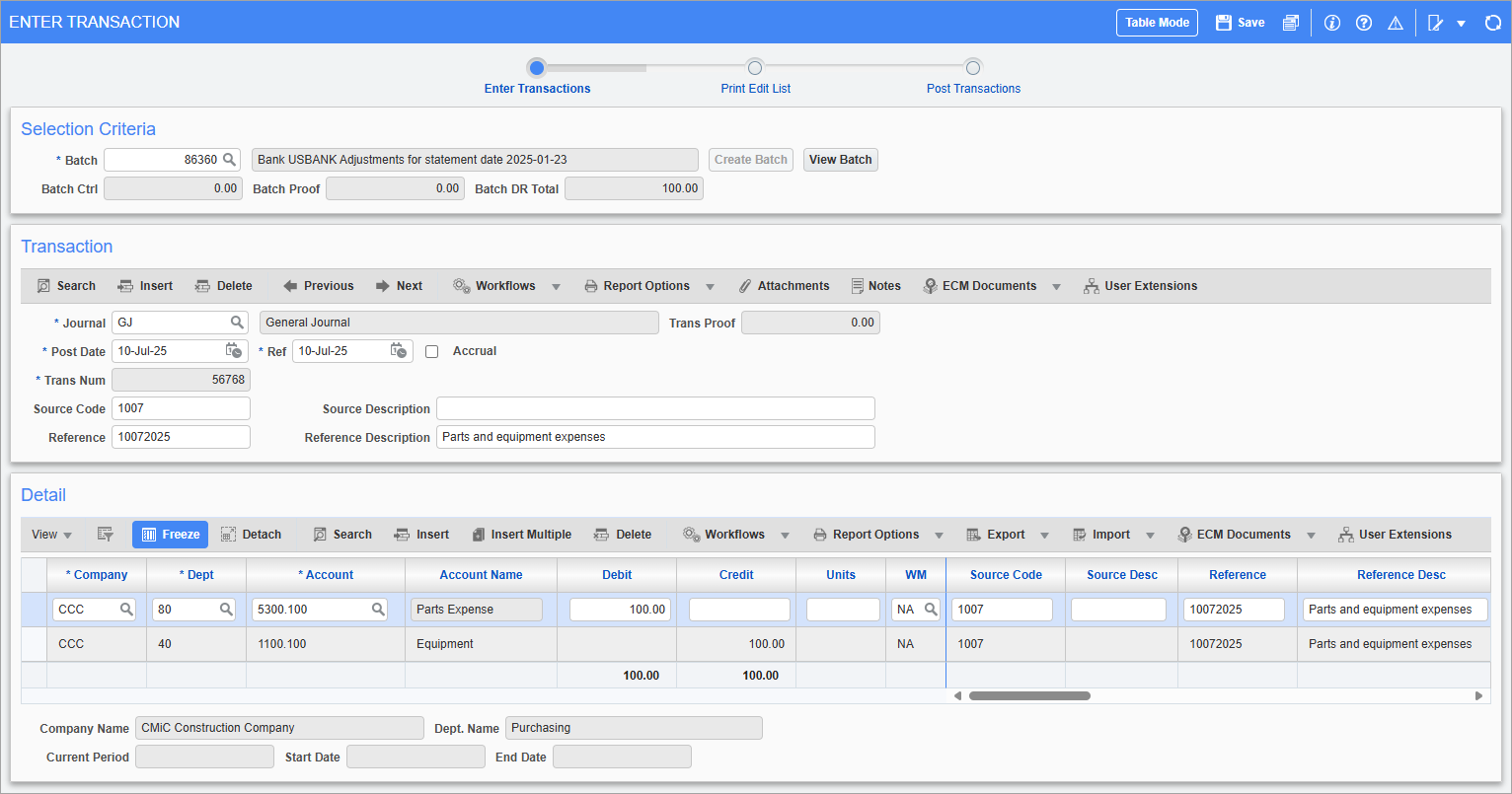Expand Detail ECM Documents dropdown
The height and width of the screenshot is (794, 1512).
click(1311, 536)
